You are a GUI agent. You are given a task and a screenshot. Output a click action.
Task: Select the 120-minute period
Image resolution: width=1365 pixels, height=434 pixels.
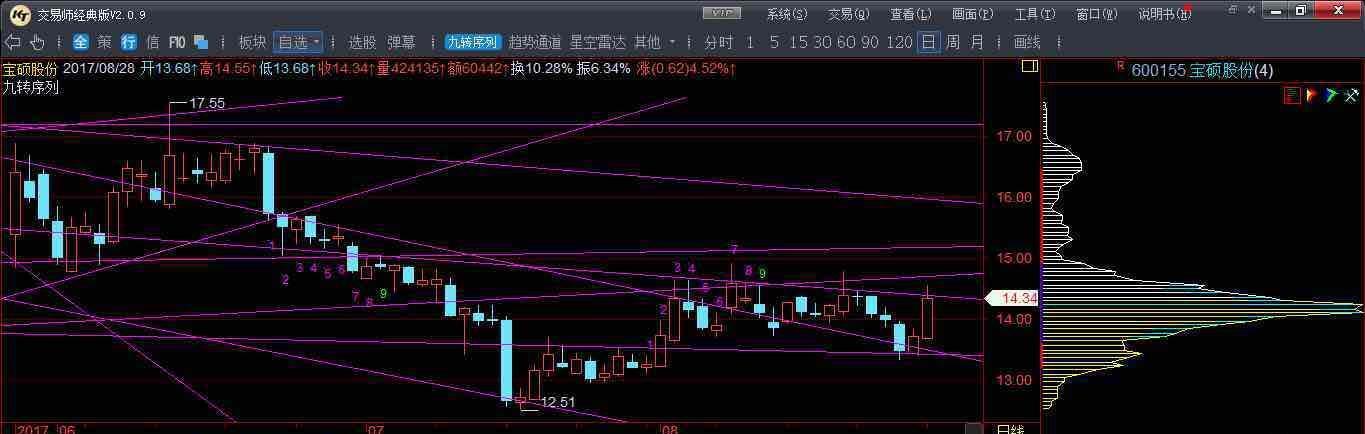(x=900, y=43)
